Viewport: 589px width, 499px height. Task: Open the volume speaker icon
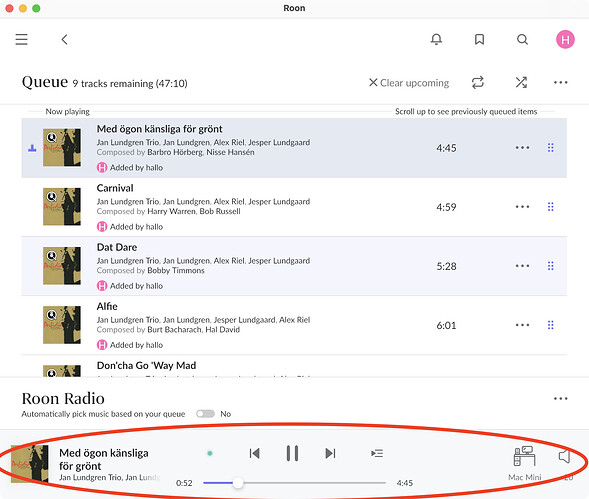coord(565,457)
